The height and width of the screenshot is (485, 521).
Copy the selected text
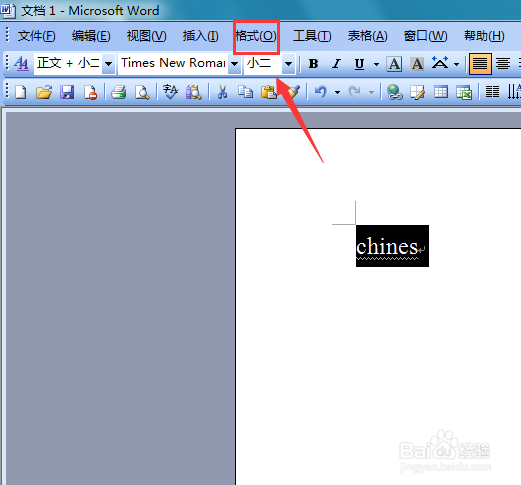(245, 92)
